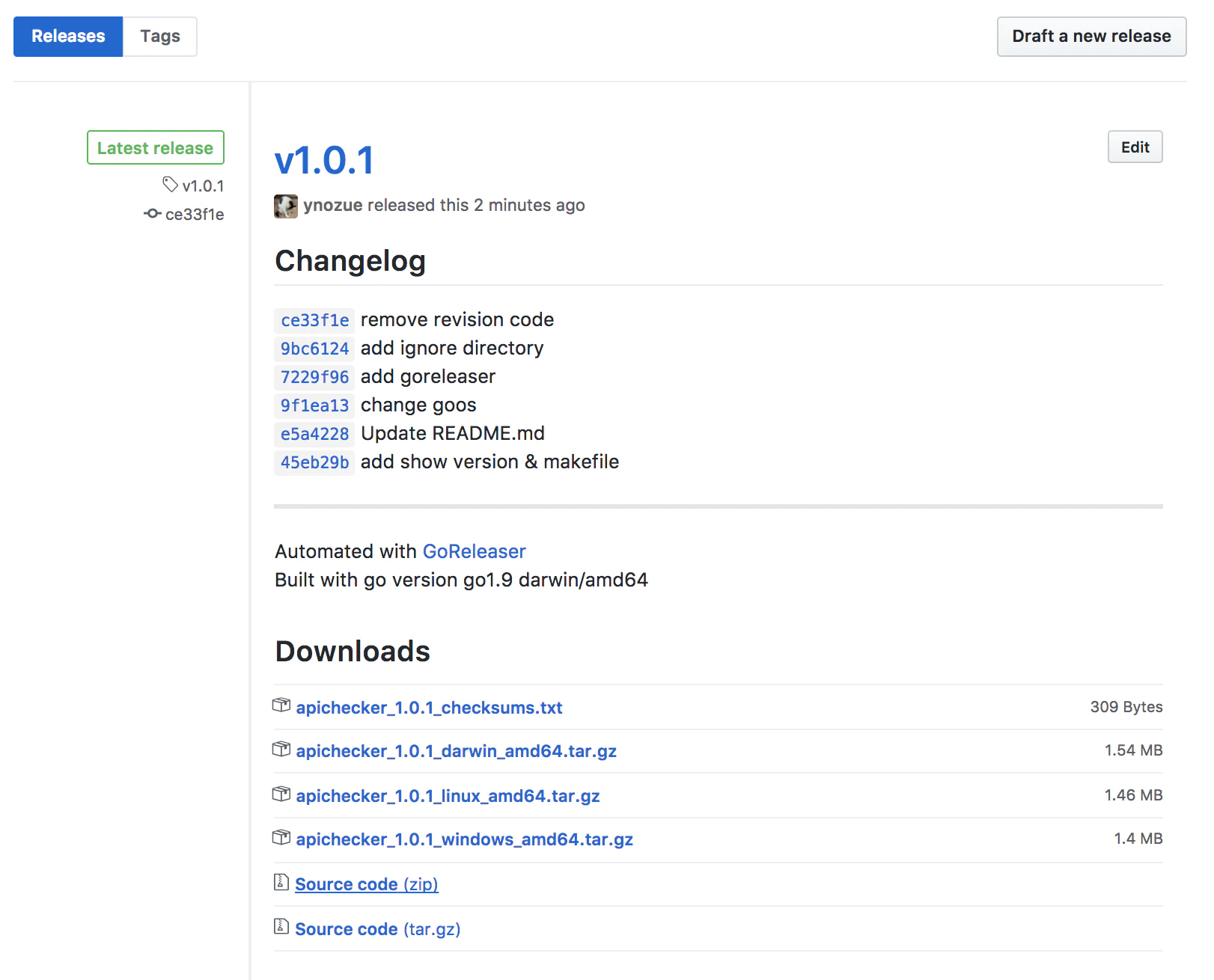Open commit e5a4228 Update README.md

(x=314, y=434)
